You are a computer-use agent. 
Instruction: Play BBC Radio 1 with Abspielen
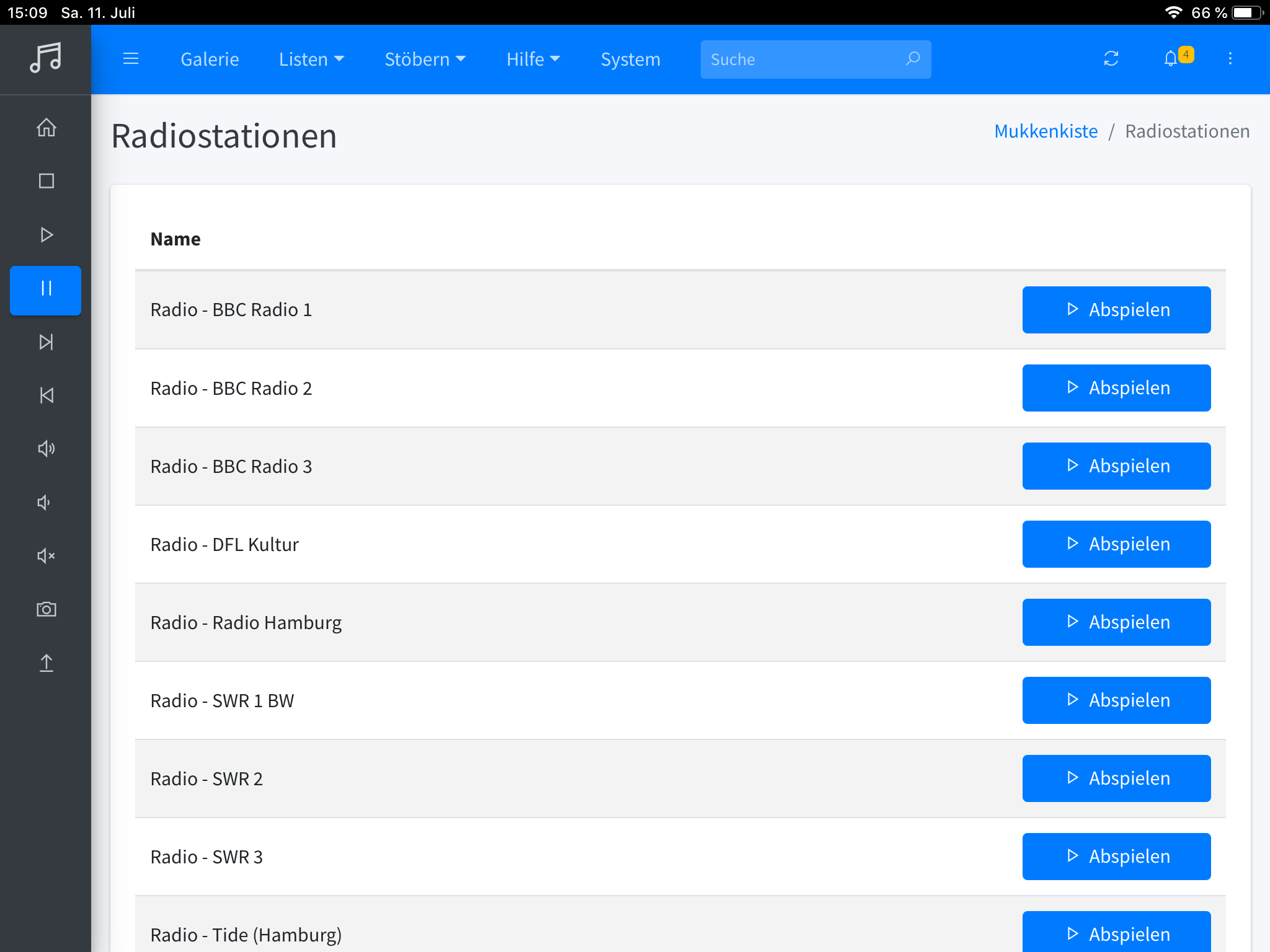tap(1116, 310)
